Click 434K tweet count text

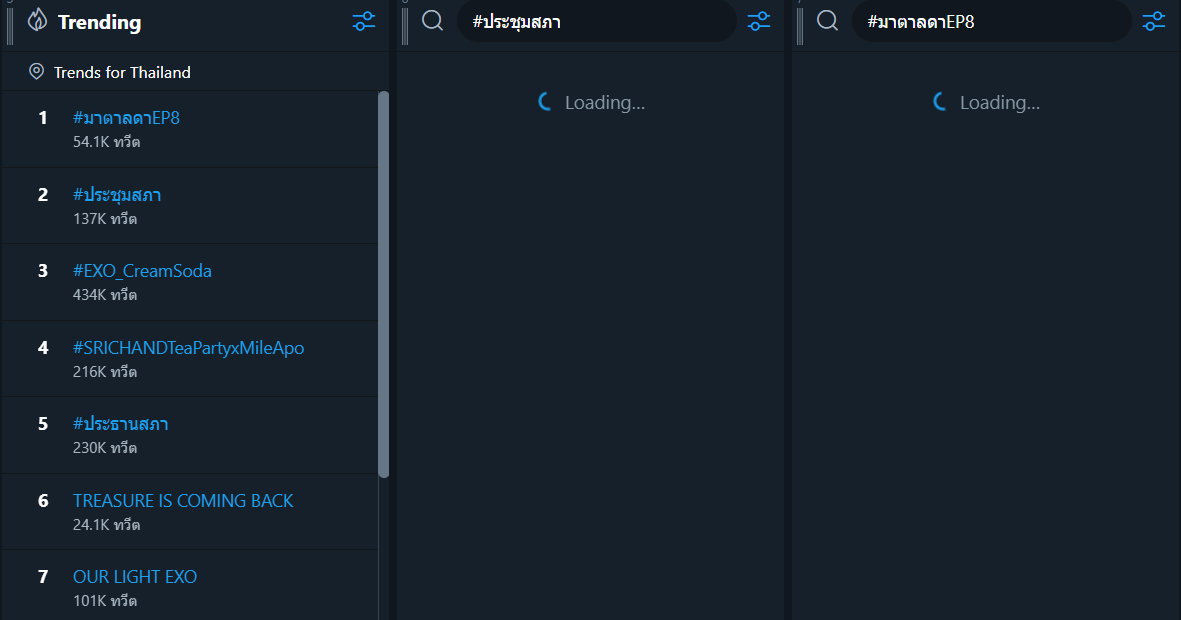click(105, 295)
